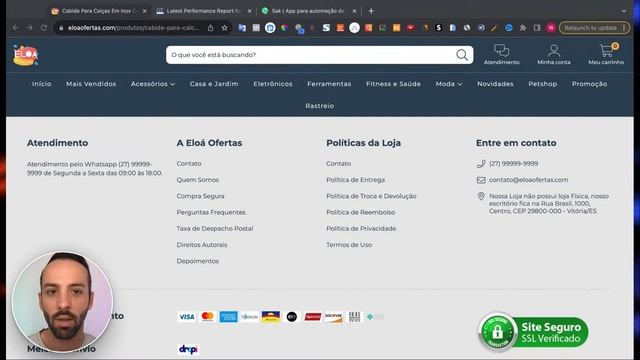Open Taxa de Despacho Postal link
Viewport: 640px width, 360px height.
click(215, 229)
